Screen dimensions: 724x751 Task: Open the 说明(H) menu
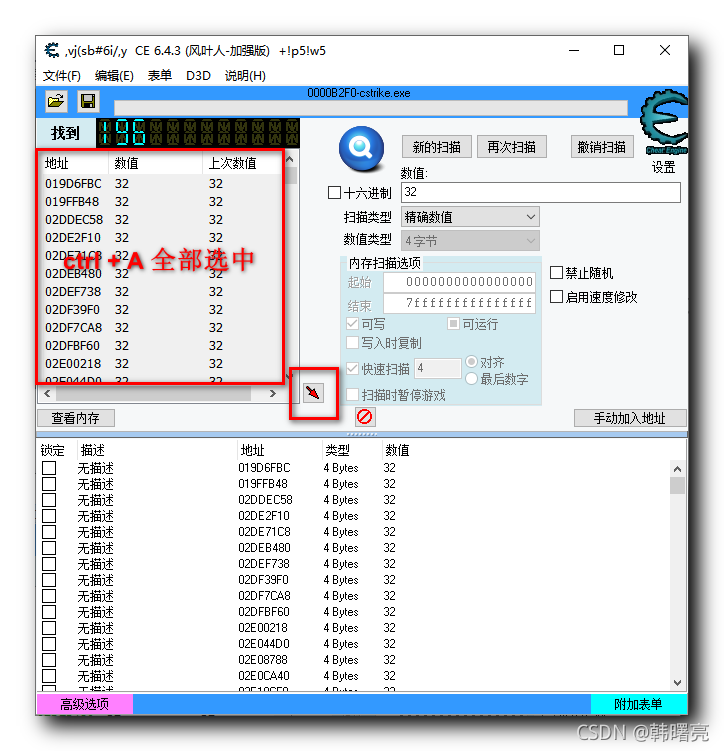tap(245, 76)
